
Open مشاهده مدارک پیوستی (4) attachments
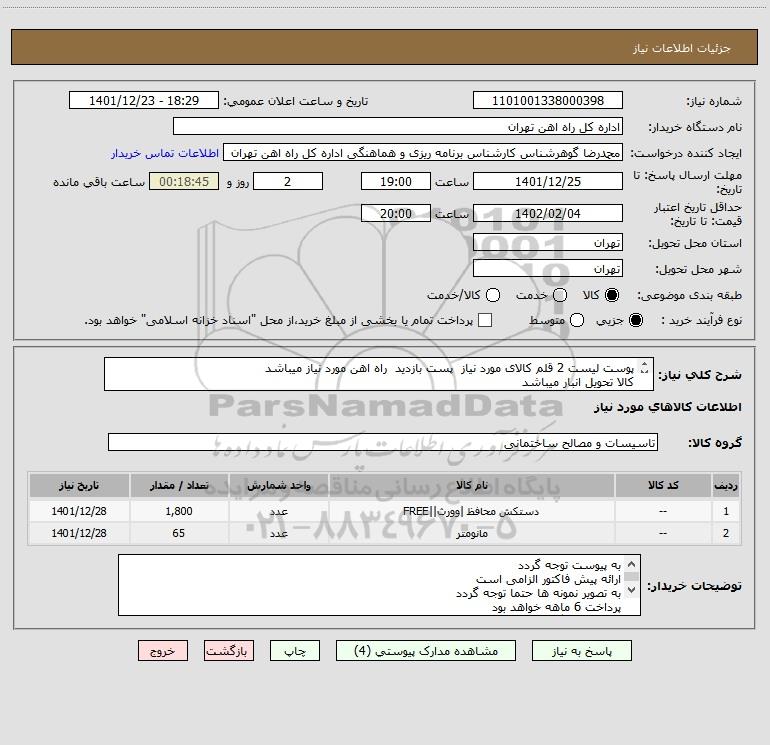point(426,651)
